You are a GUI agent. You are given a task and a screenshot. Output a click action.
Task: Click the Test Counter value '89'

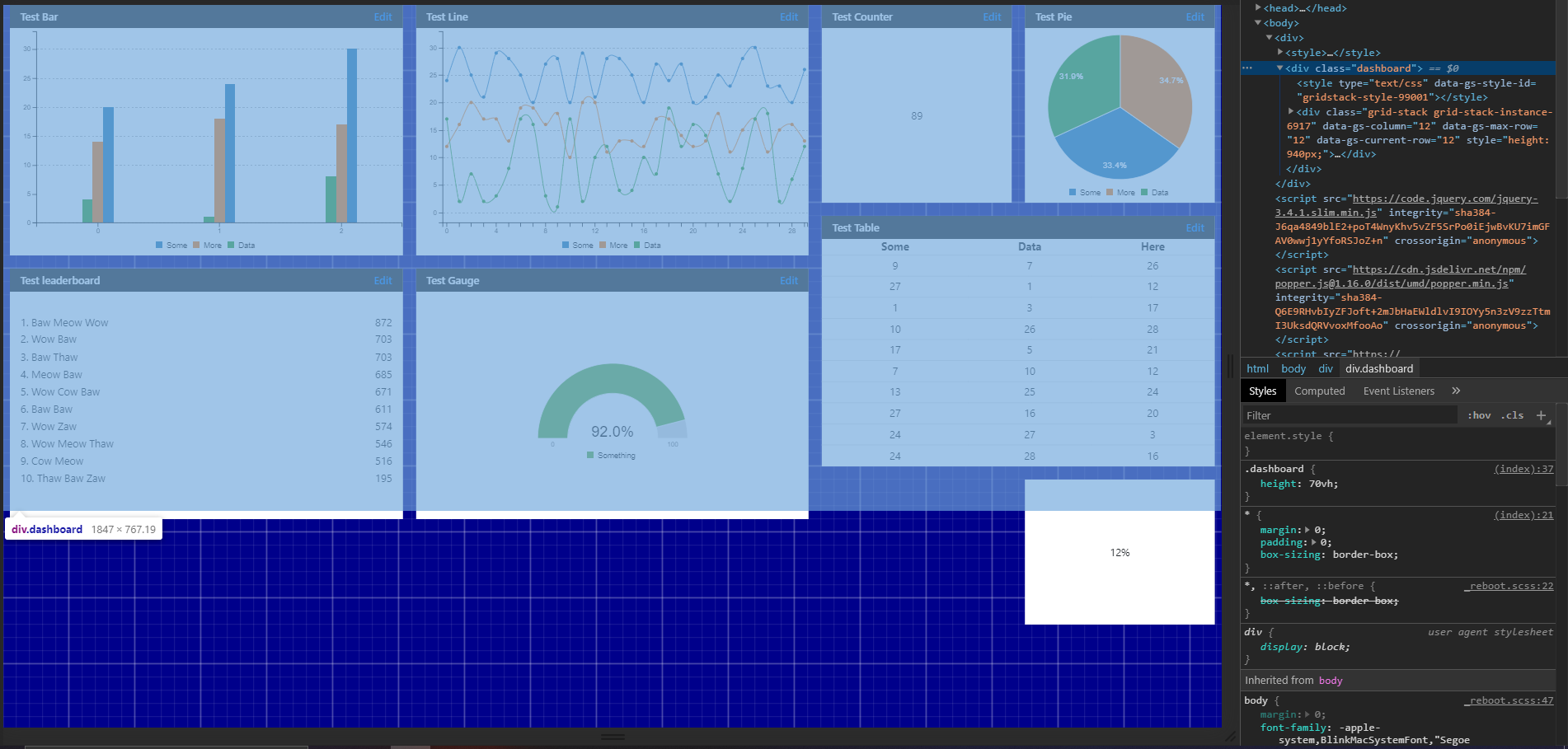(x=917, y=115)
